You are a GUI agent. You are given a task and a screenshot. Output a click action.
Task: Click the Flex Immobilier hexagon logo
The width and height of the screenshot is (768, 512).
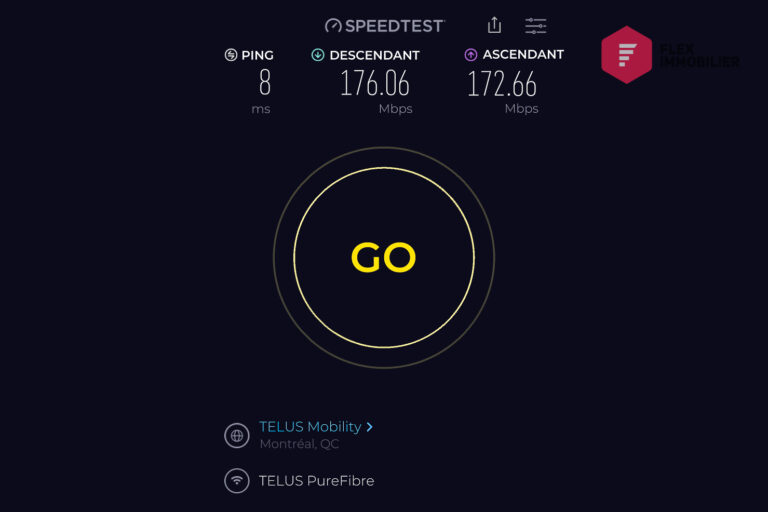pyautogui.click(x=626, y=54)
